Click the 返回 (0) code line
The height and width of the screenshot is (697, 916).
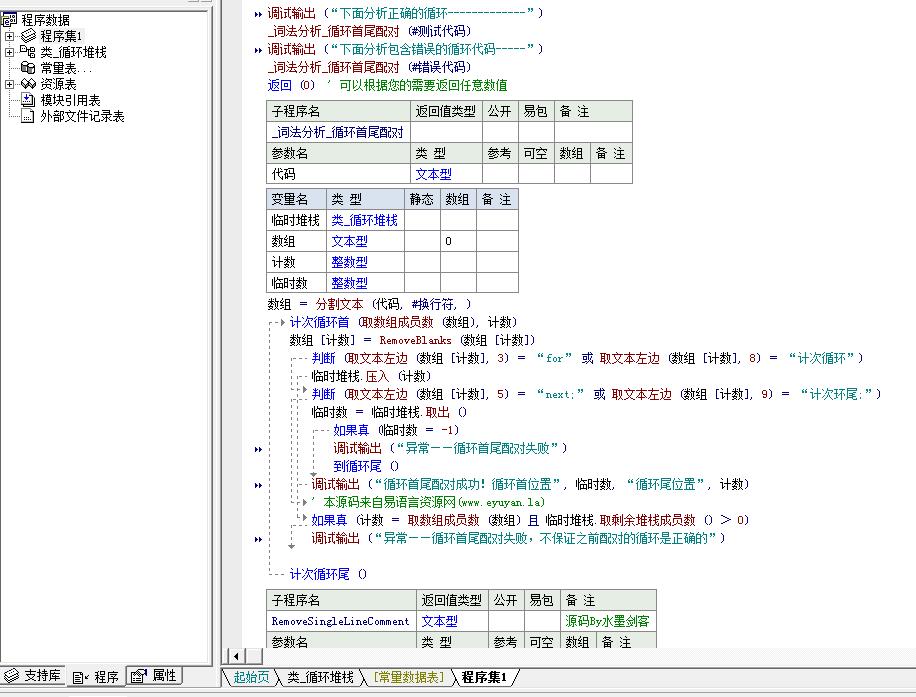[x=387, y=85]
